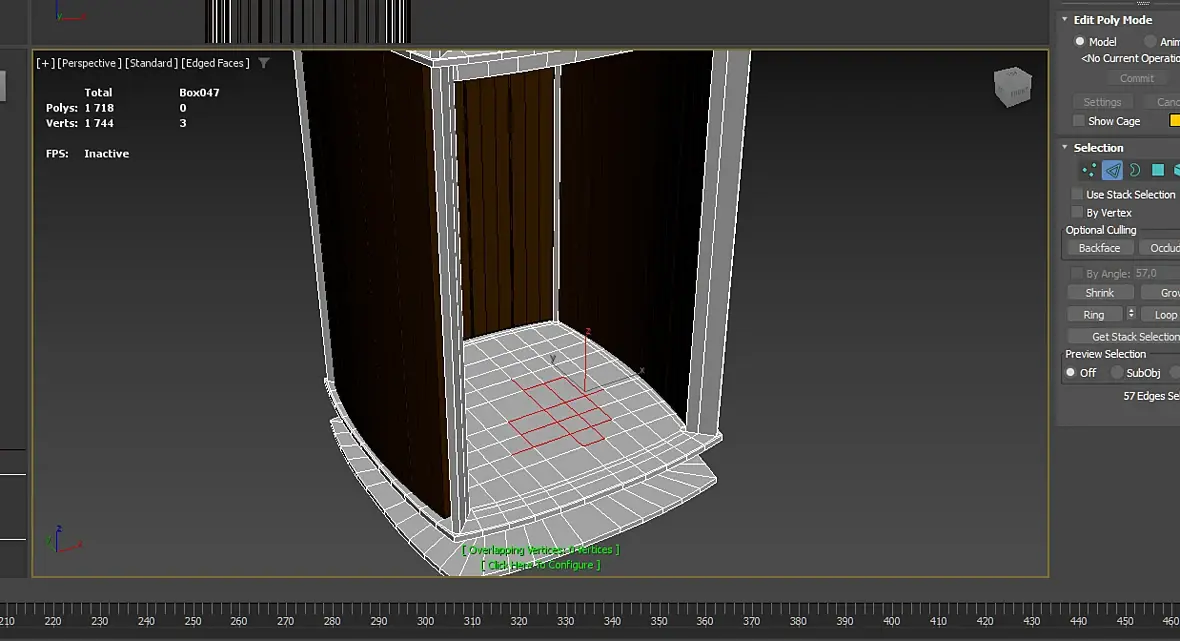Click frame 300 on the timeline
This screenshot has width=1180, height=641.
click(x=425, y=621)
